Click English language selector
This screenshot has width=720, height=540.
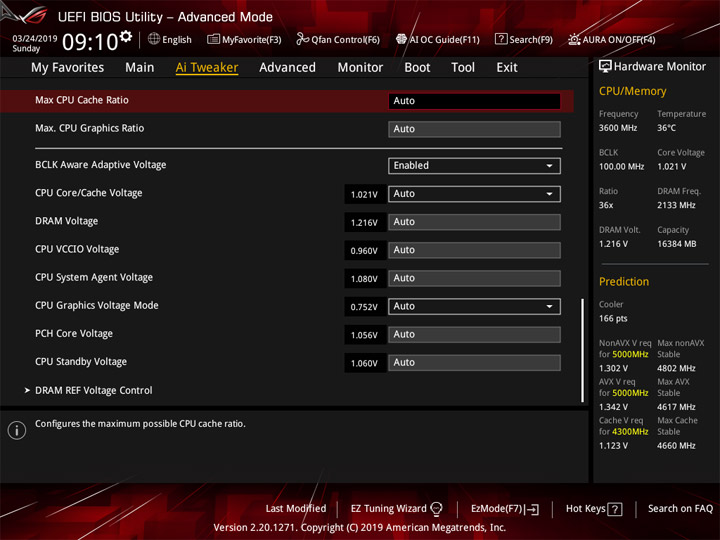coord(177,39)
